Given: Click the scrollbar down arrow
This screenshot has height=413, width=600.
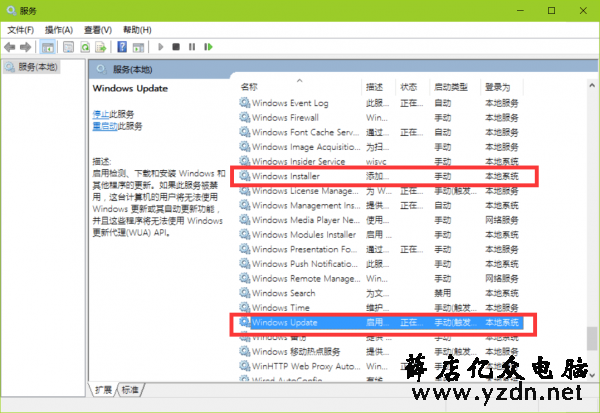Looking at the screenshot, I should [x=592, y=375].
